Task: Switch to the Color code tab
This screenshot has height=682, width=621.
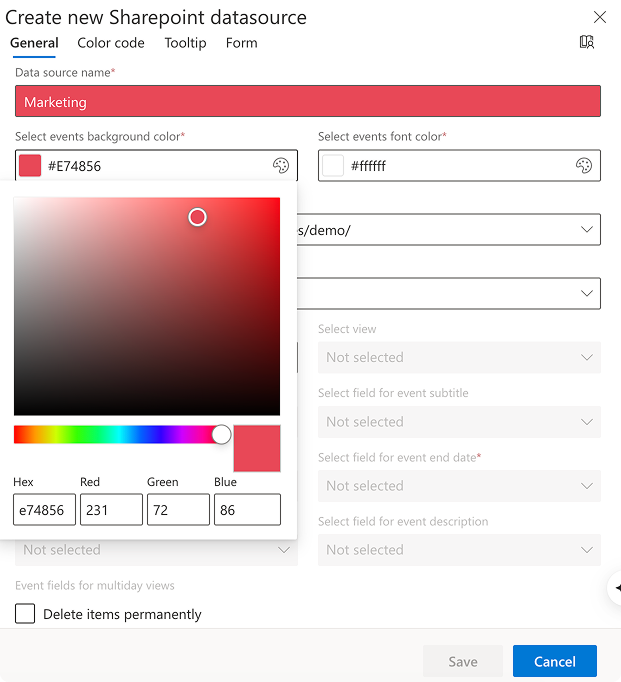Action: coord(111,43)
